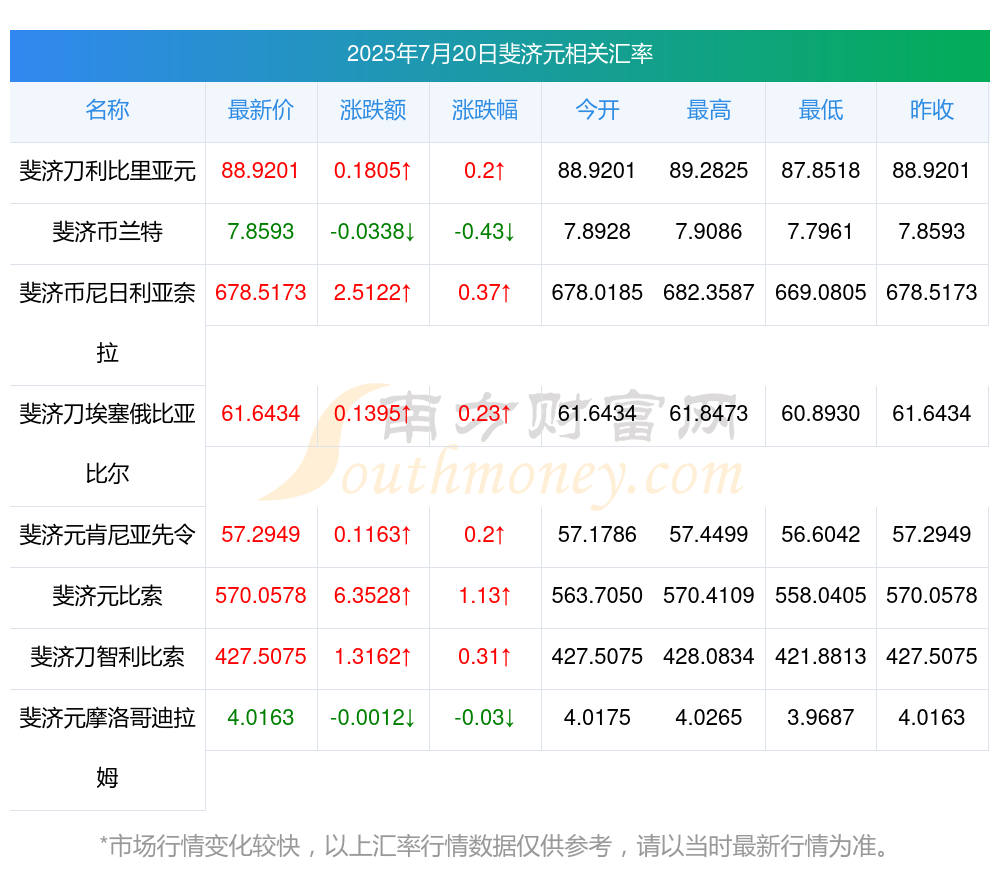Click latest price 7.8593 in green
The width and height of the screenshot is (1000, 877).
tap(260, 231)
